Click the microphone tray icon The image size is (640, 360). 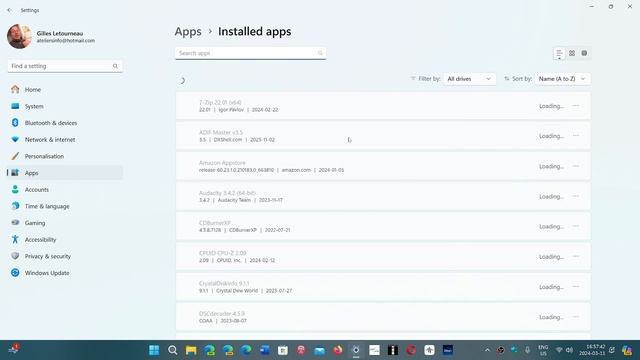point(527,350)
